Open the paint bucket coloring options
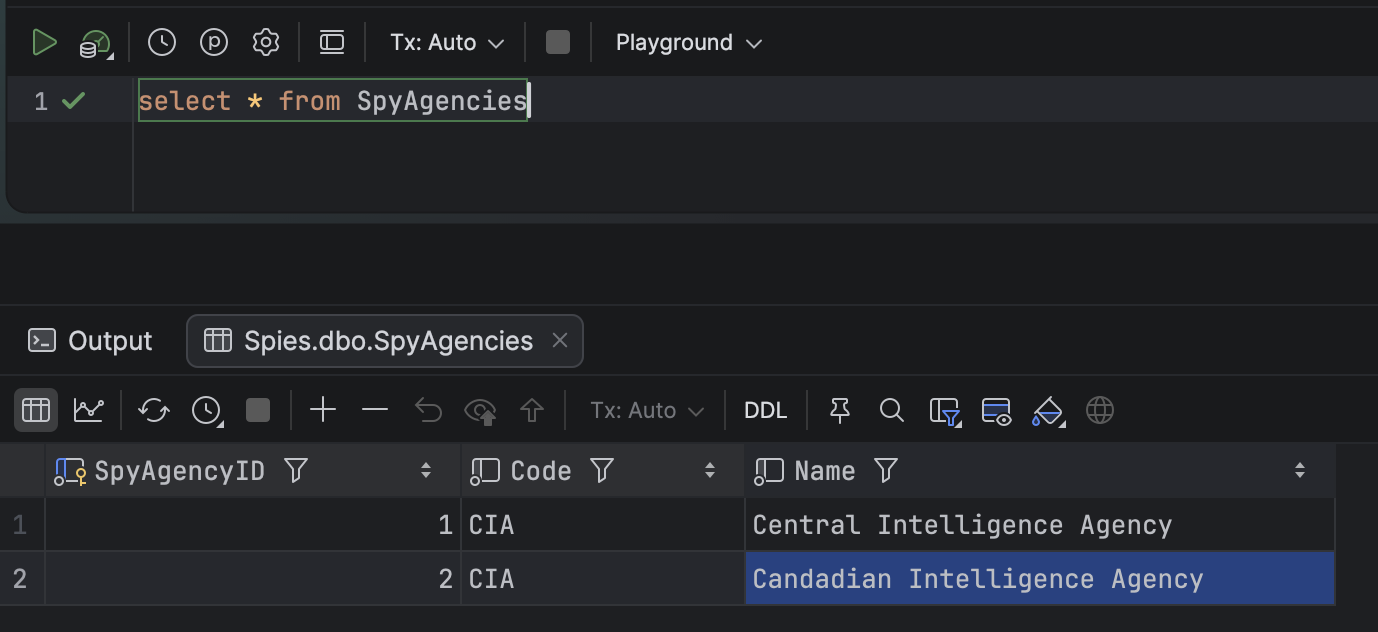The width and height of the screenshot is (1378, 632). [1048, 411]
